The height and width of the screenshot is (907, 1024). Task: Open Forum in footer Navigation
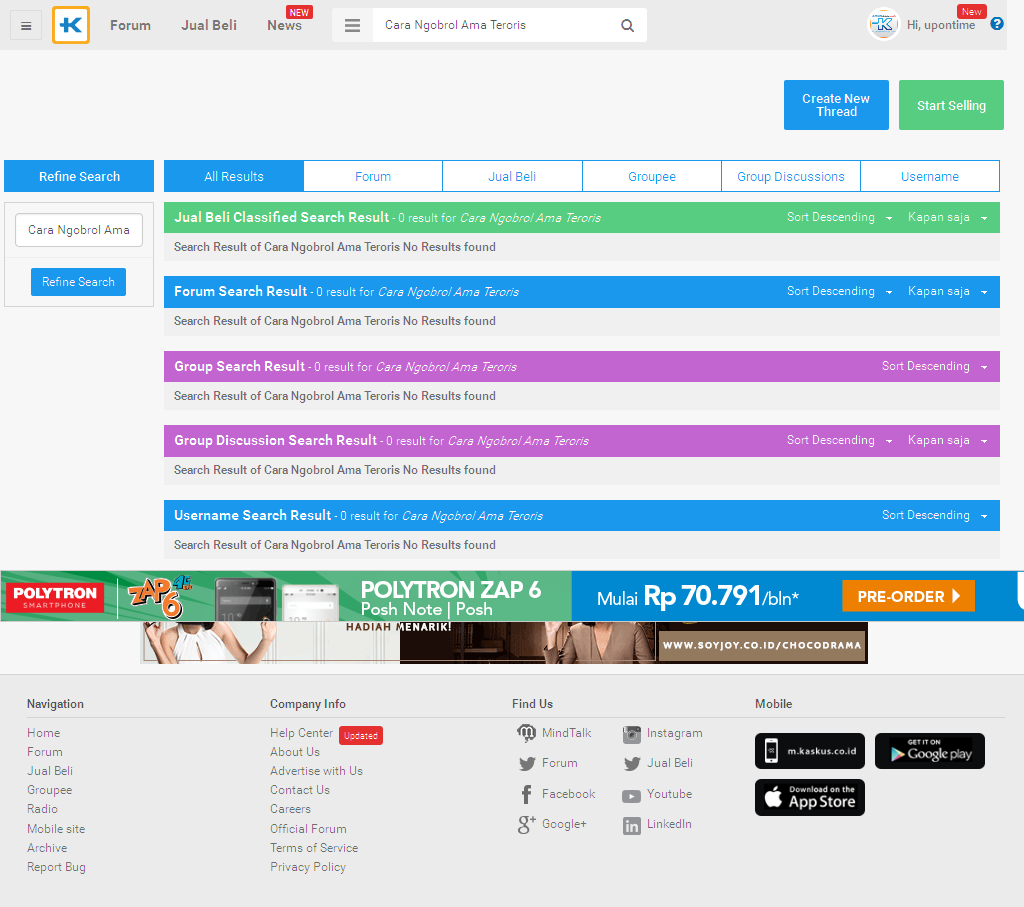tap(45, 752)
